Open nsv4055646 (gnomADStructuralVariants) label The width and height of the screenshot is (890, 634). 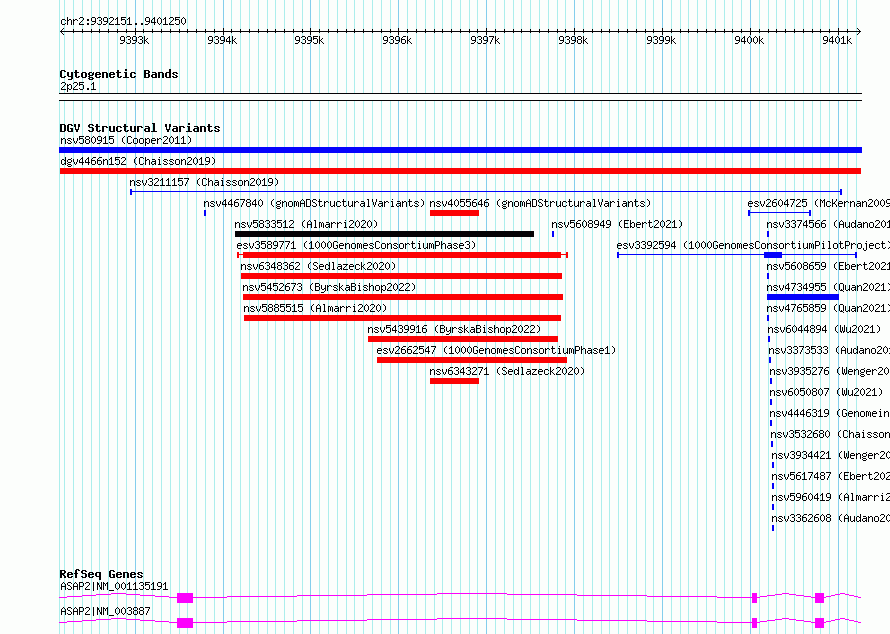pos(540,203)
